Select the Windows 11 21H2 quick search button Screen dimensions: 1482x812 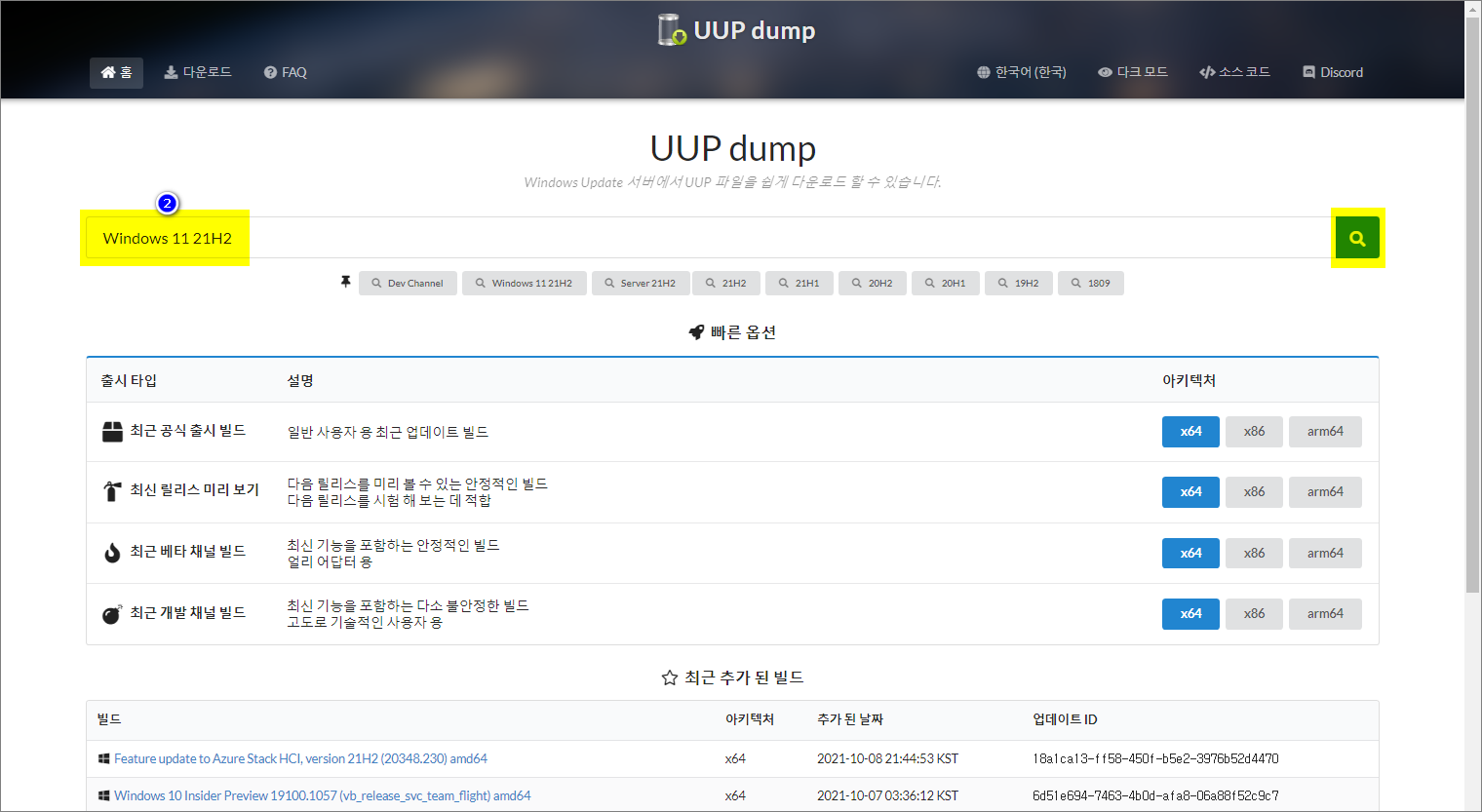coord(525,284)
